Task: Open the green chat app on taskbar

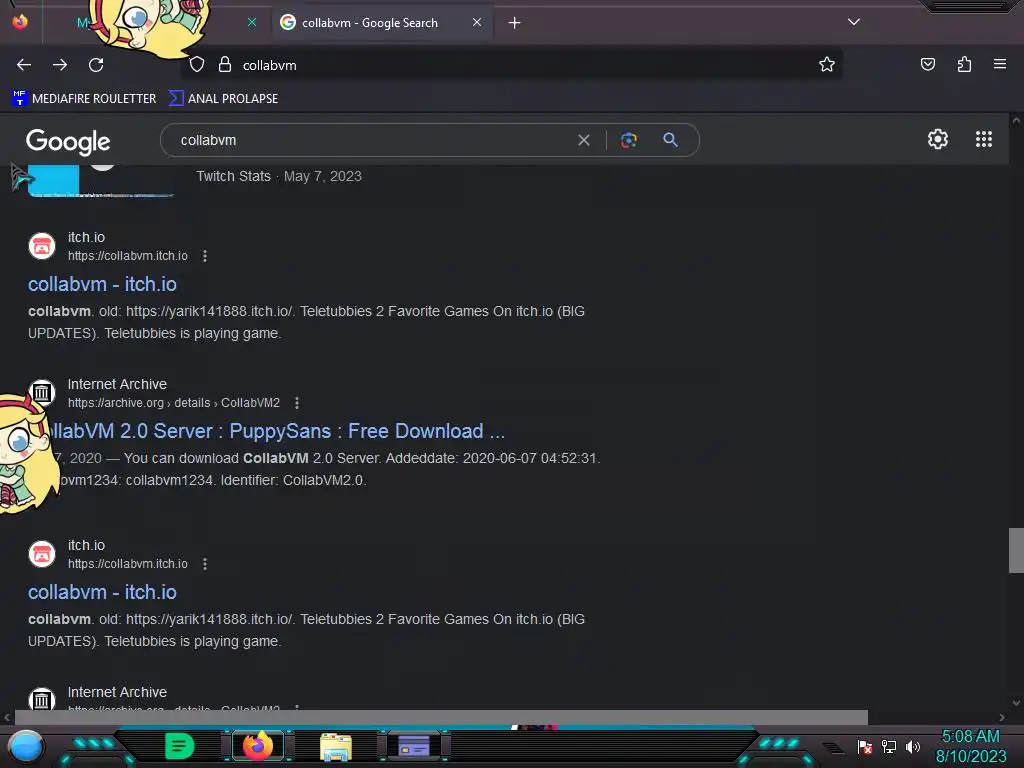Action: coord(179,746)
